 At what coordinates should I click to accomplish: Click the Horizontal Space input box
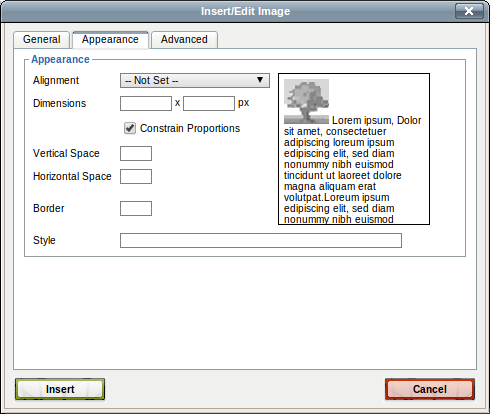coord(136,176)
